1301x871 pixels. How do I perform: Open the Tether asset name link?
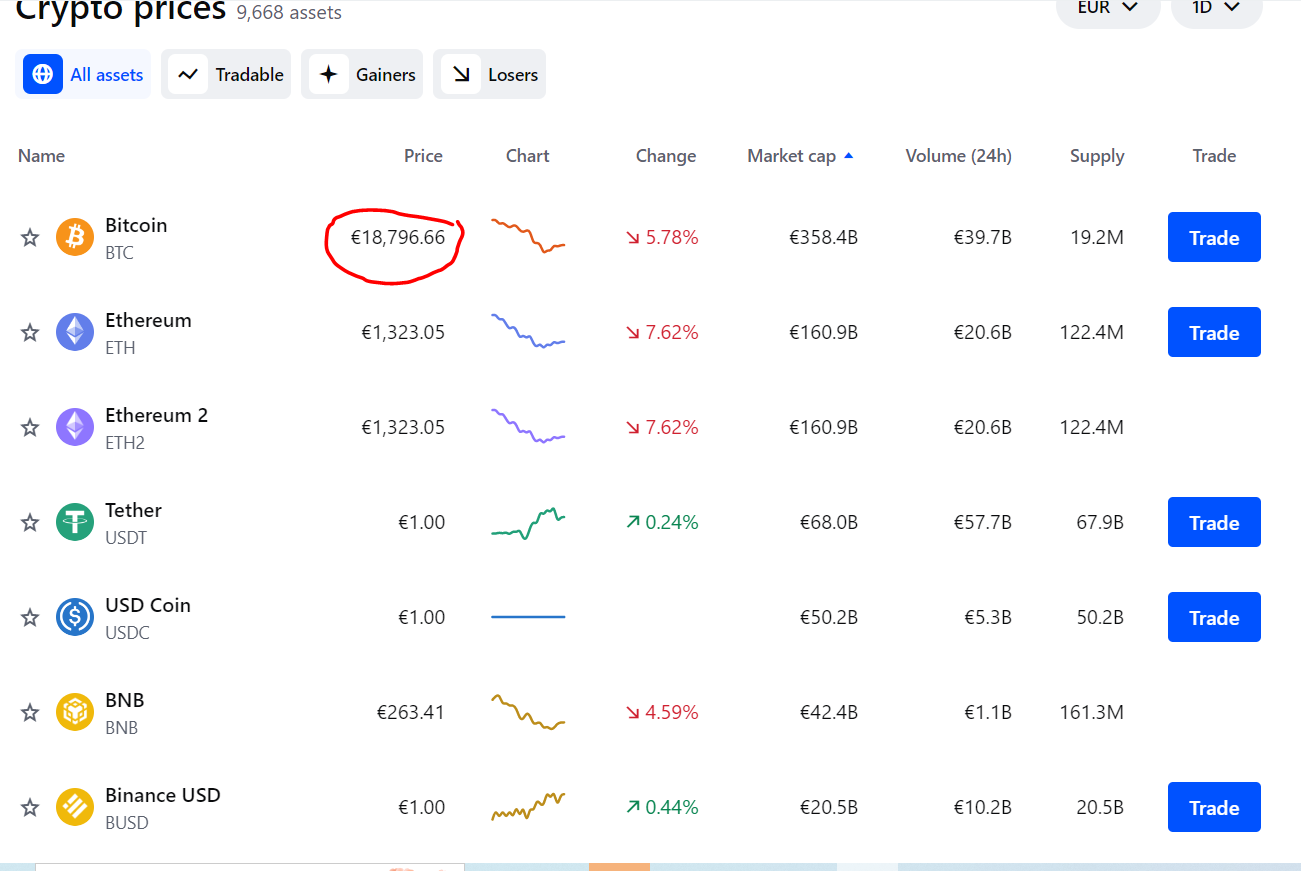point(133,510)
